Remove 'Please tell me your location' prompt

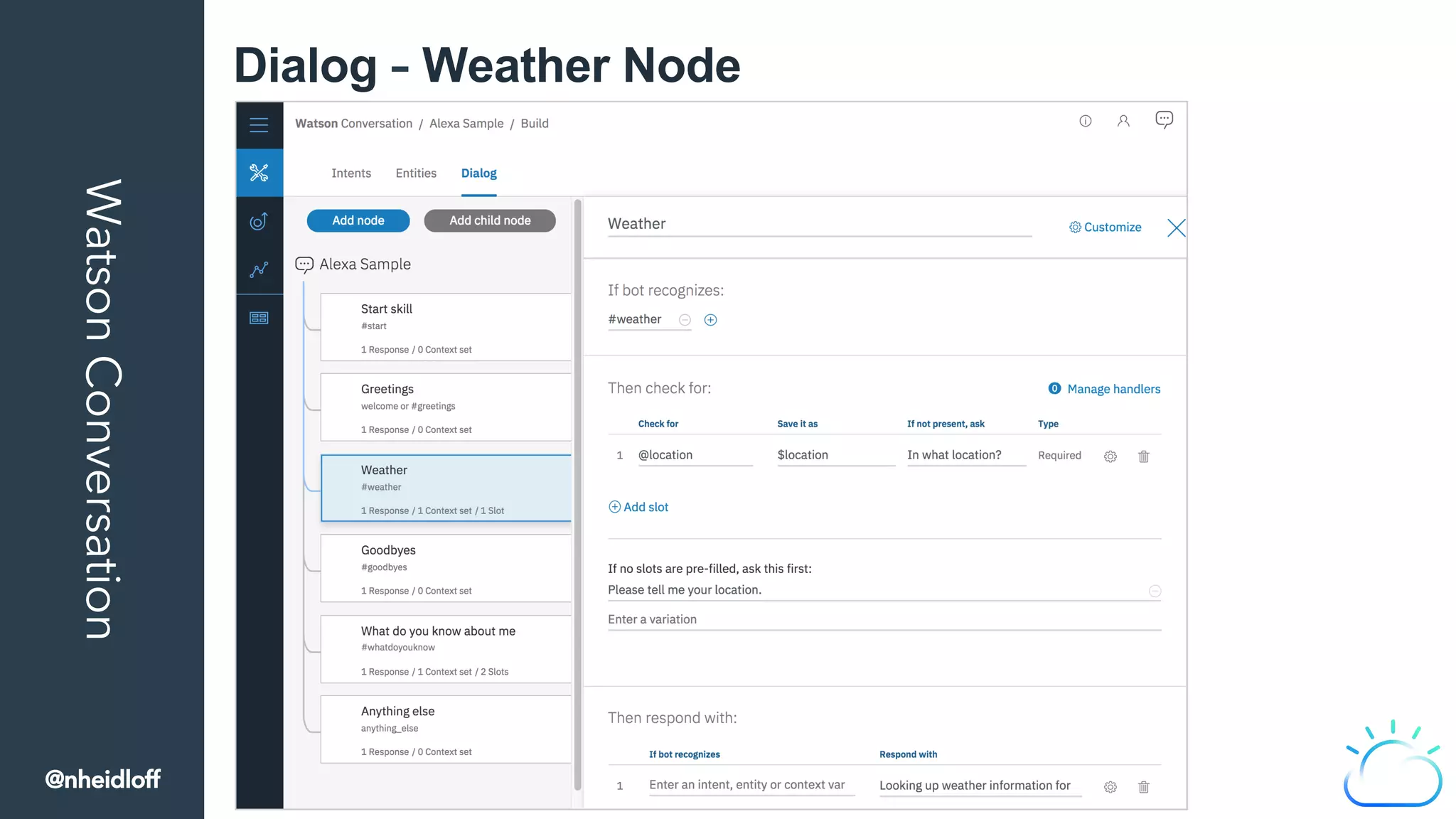tap(1155, 591)
